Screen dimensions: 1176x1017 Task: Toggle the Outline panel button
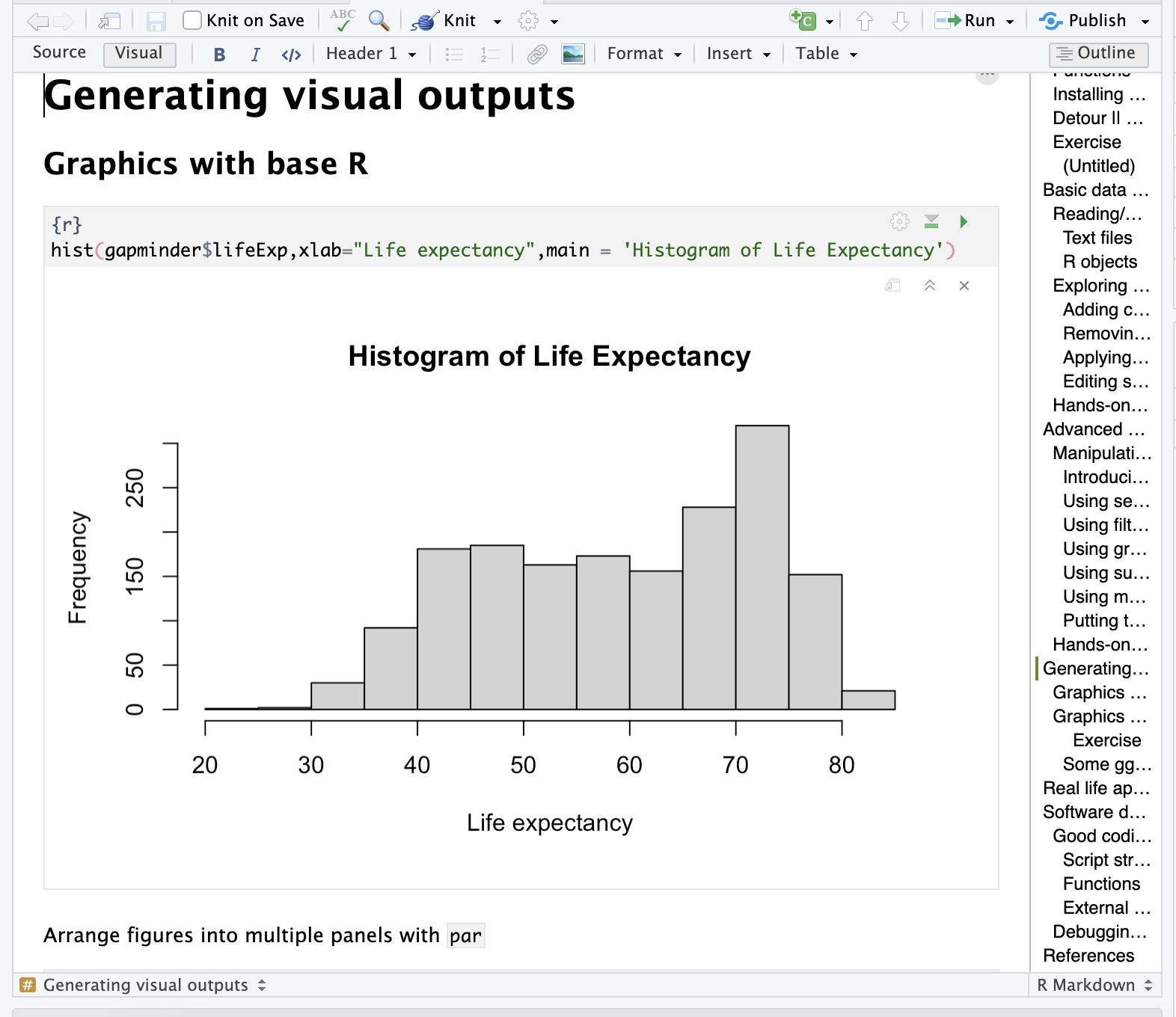tap(1098, 54)
